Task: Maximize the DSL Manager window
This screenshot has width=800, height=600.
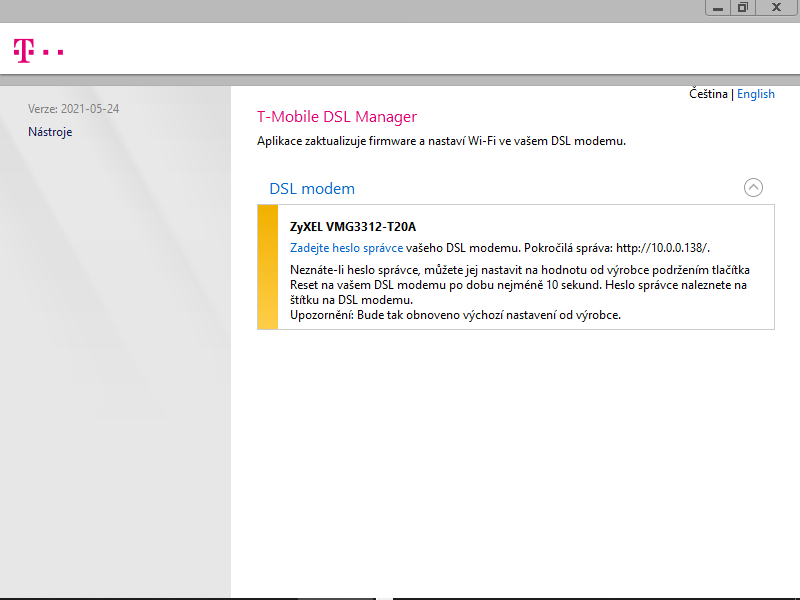Action: 743,8
